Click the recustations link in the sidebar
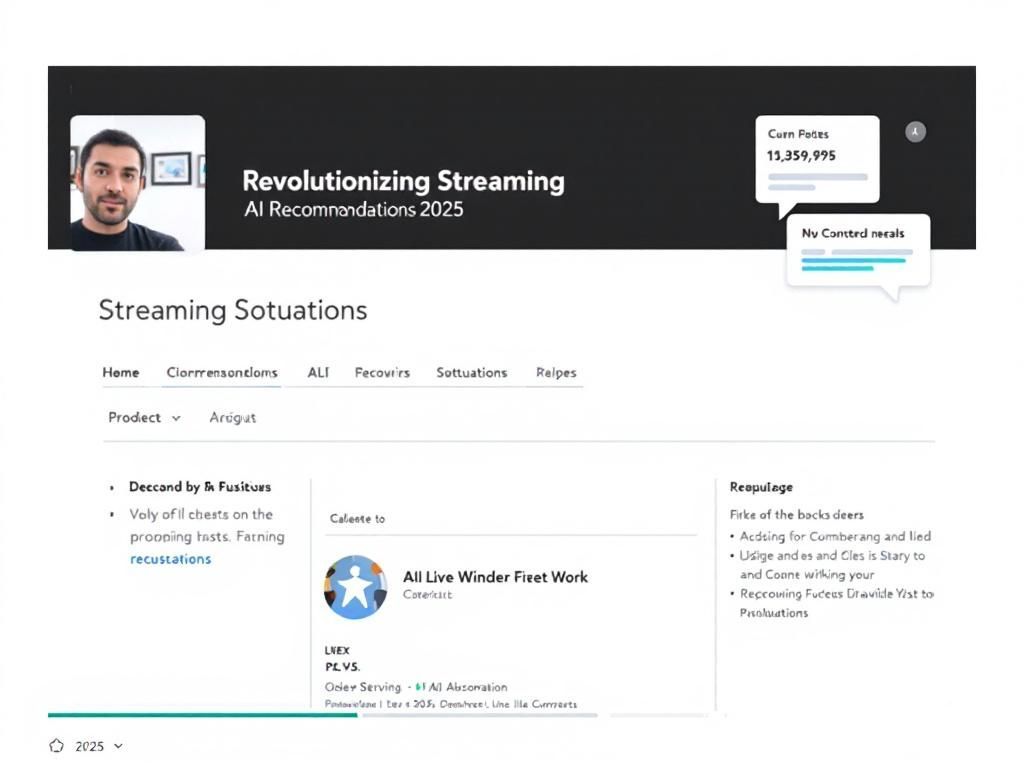 pos(170,558)
